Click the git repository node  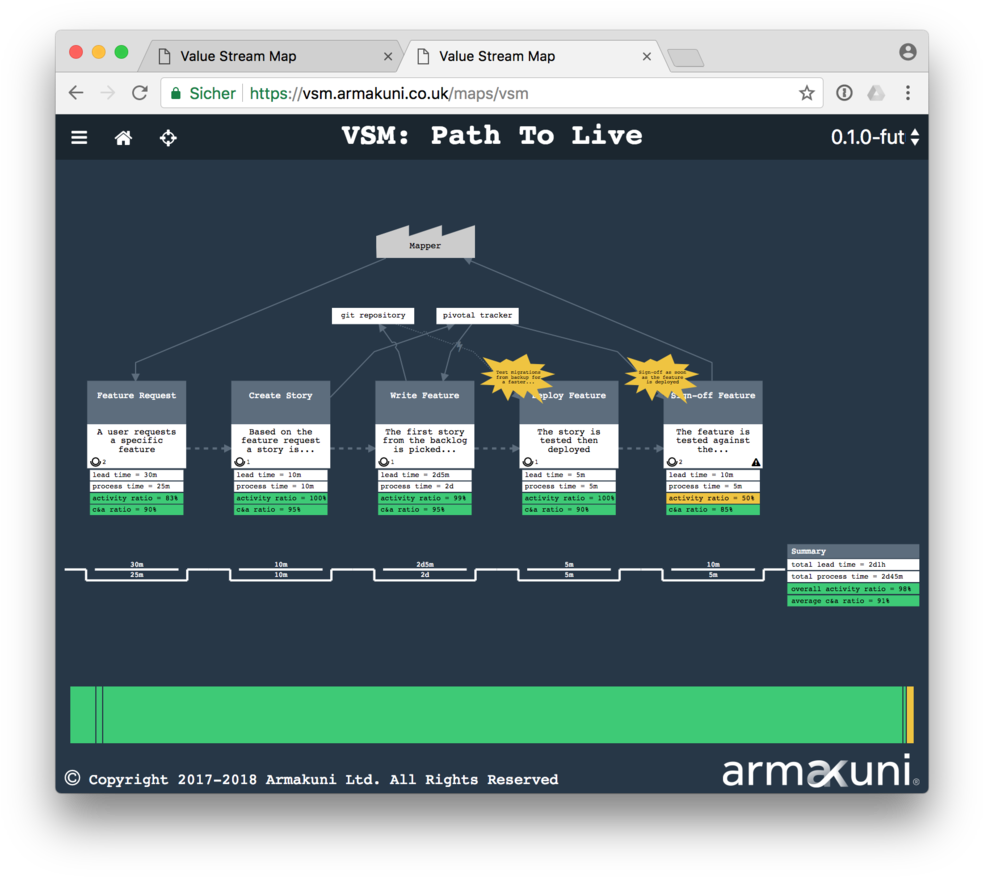[x=372, y=315]
